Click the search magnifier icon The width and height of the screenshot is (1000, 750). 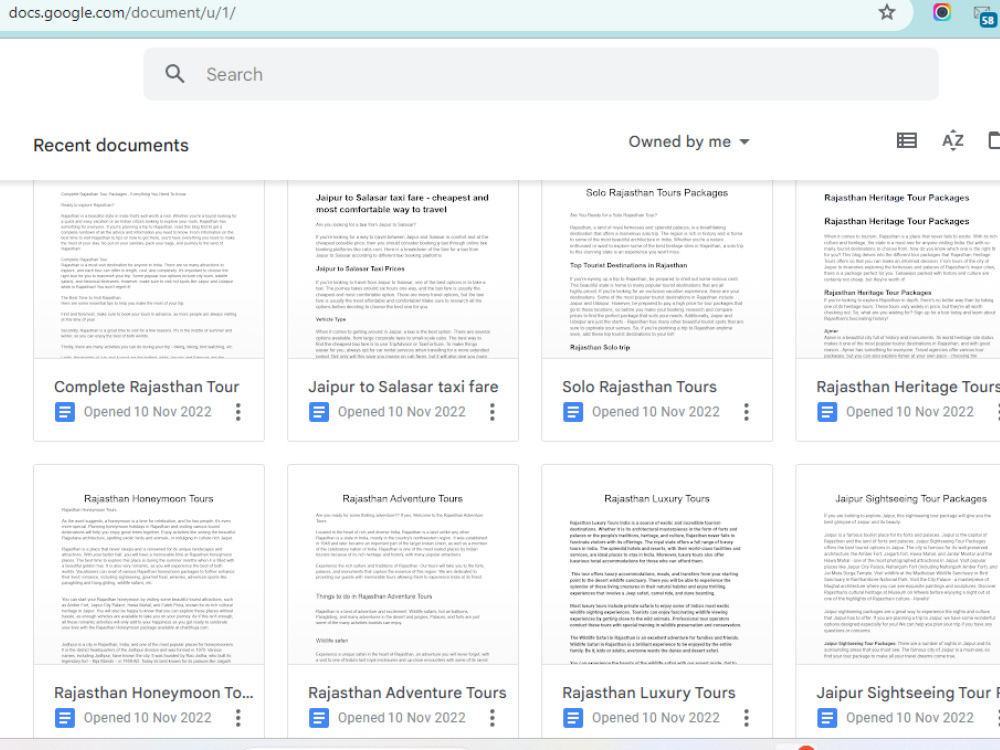pos(175,74)
